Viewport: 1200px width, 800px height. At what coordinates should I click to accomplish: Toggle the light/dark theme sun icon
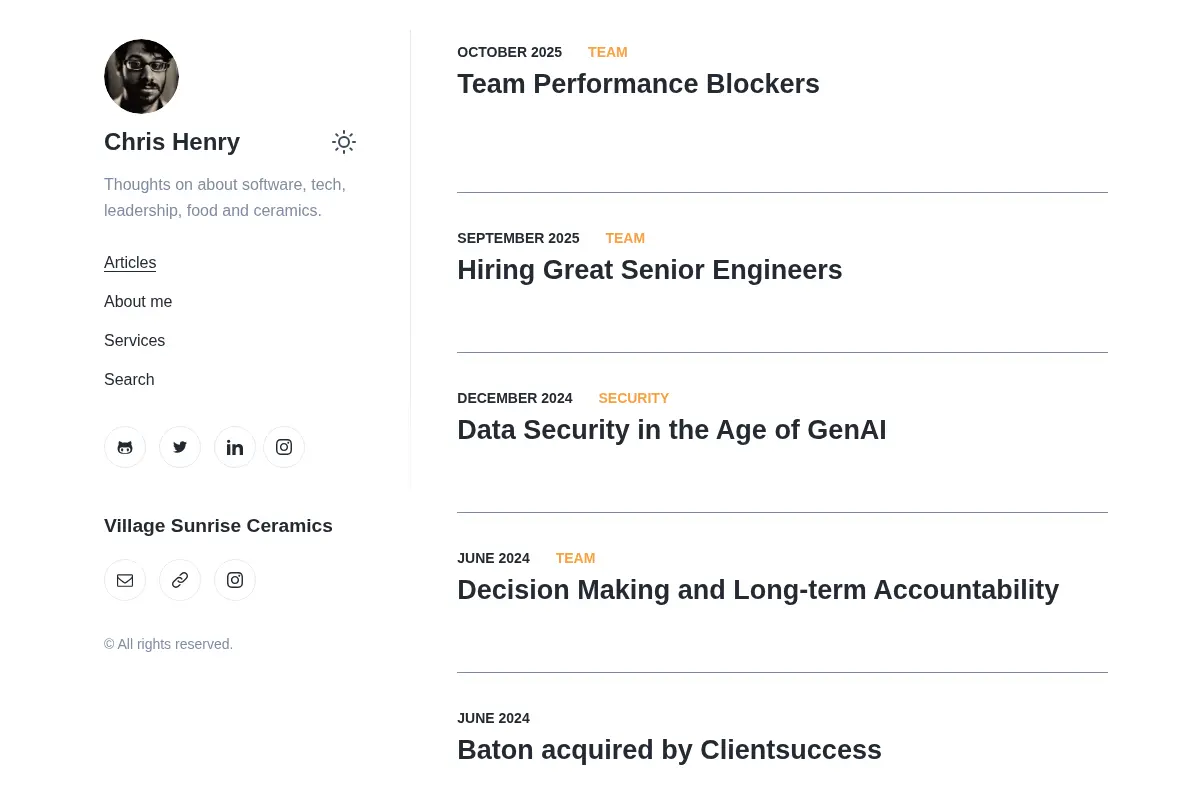tap(344, 142)
